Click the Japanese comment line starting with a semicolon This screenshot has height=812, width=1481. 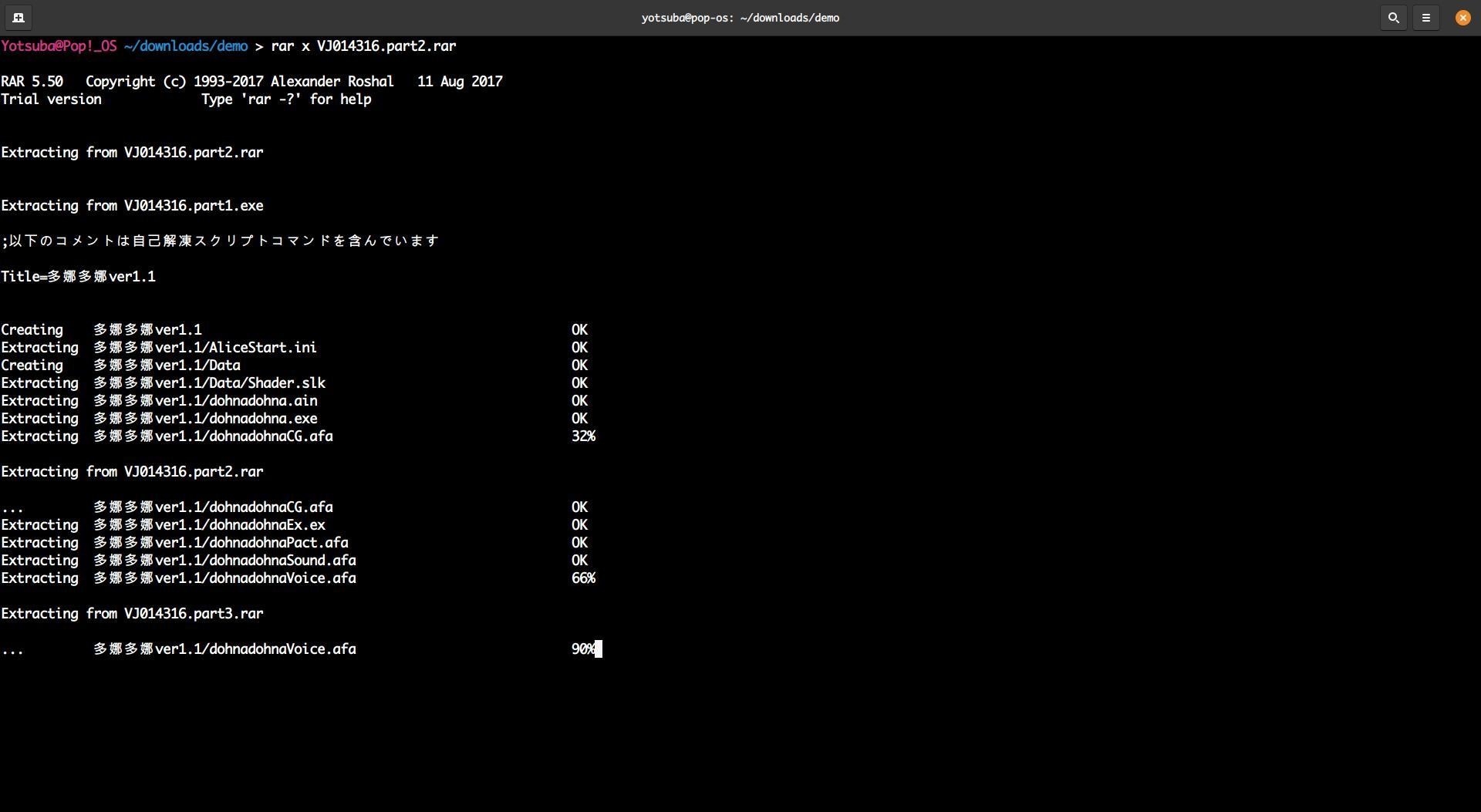(220, 241)
